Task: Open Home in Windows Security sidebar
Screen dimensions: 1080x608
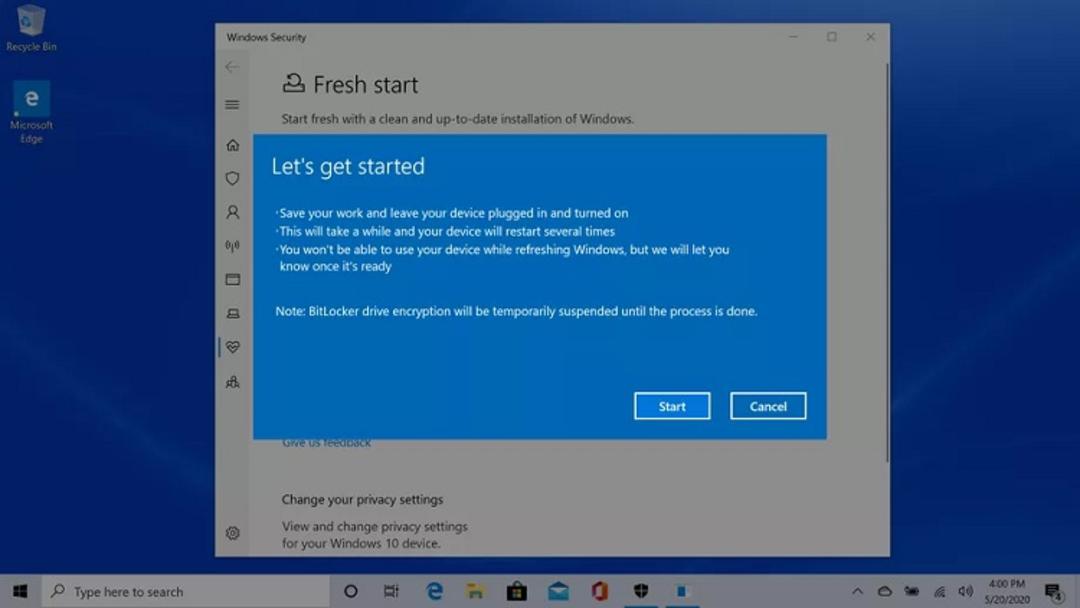Action: click(233, 145)
